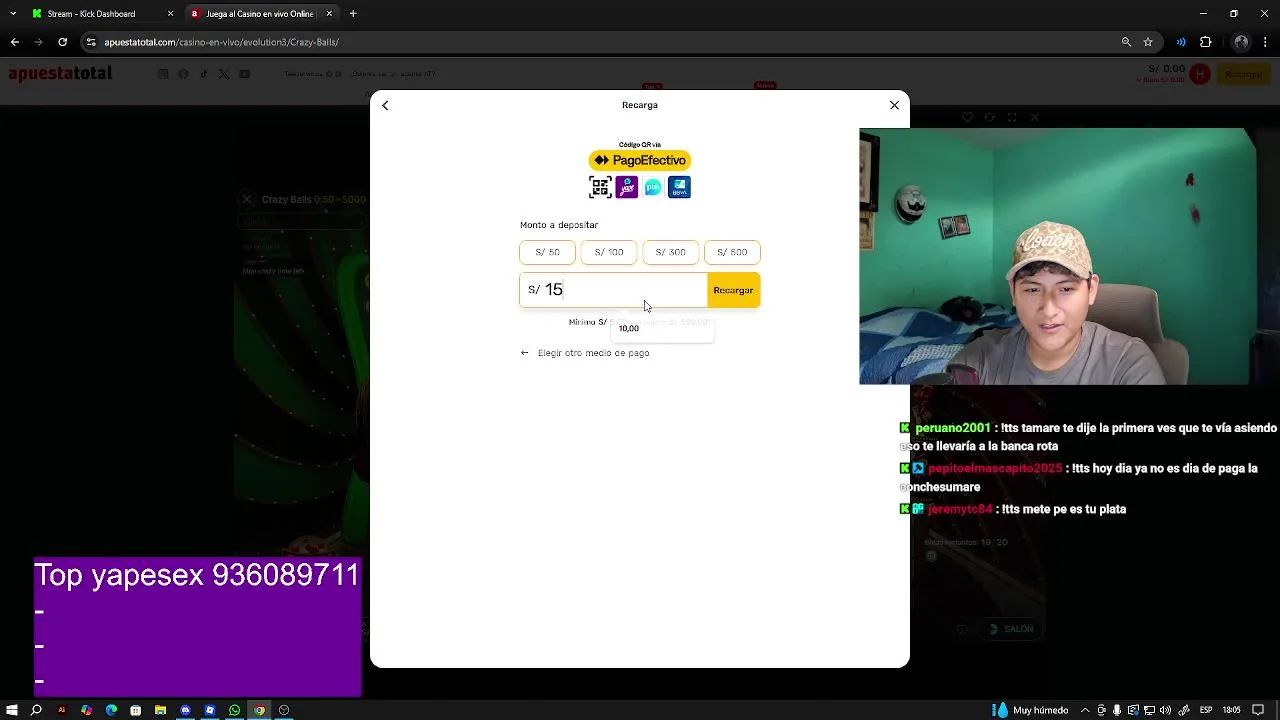Bookmark this page with the star
1280x720 pixels.
(1148, 42)
